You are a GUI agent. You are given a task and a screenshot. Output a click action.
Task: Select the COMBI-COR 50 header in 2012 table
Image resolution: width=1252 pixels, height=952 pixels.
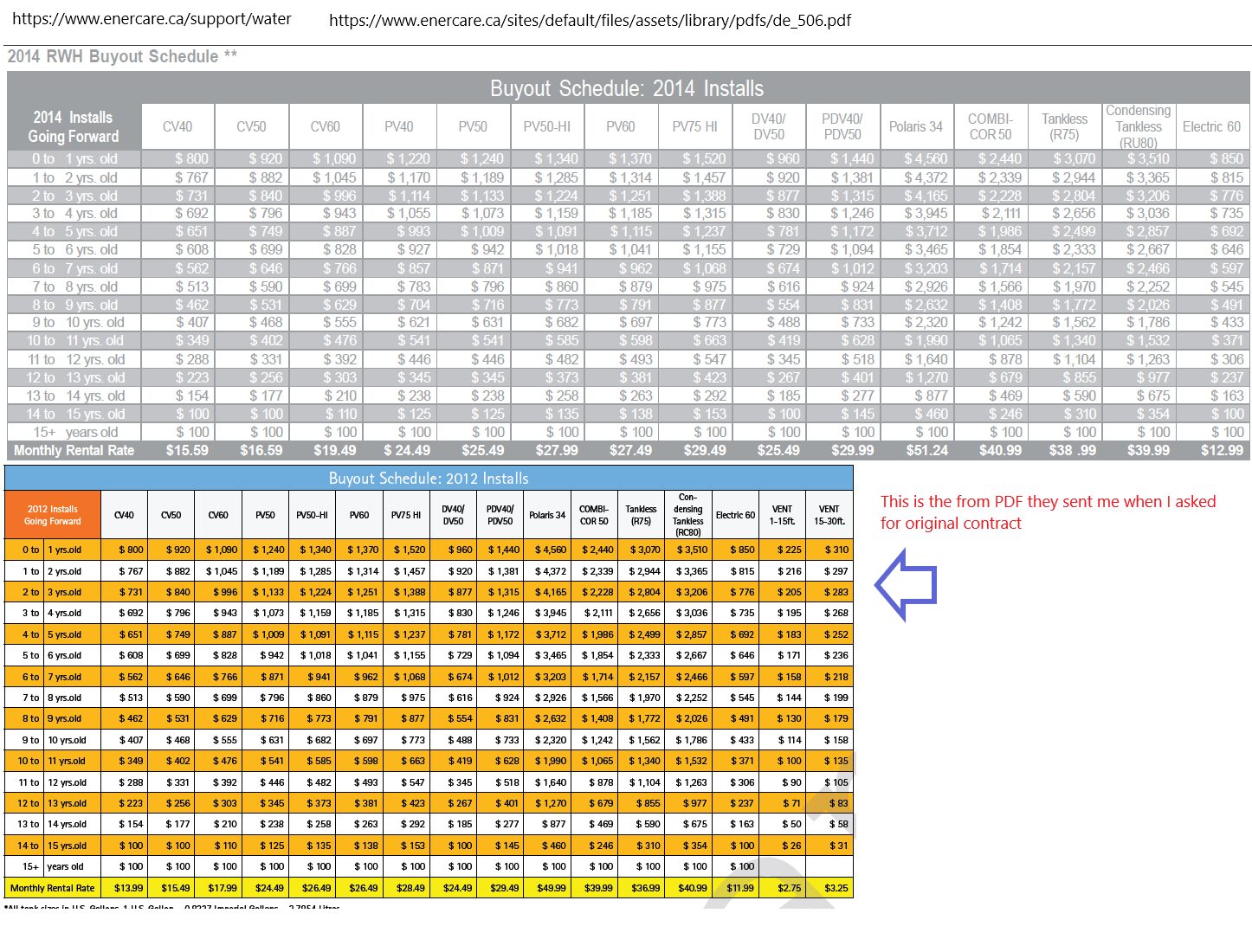pyautogui.click(x=594, y=515)
